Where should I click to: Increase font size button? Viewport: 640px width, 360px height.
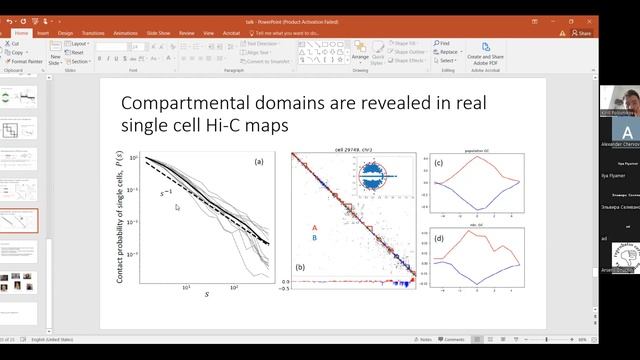click(x=153, y=47)
